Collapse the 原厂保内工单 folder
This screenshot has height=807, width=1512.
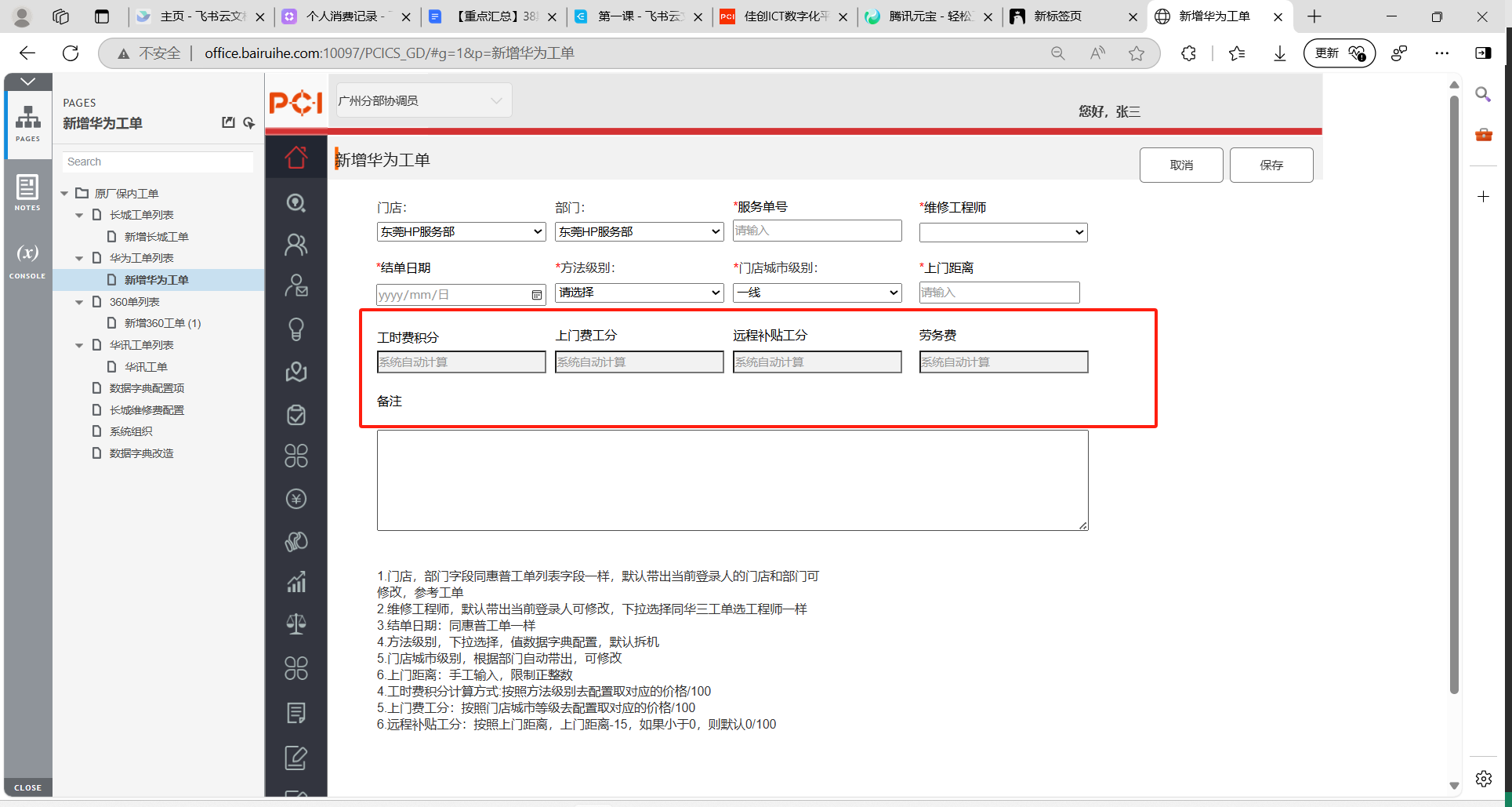pos(65,193)
